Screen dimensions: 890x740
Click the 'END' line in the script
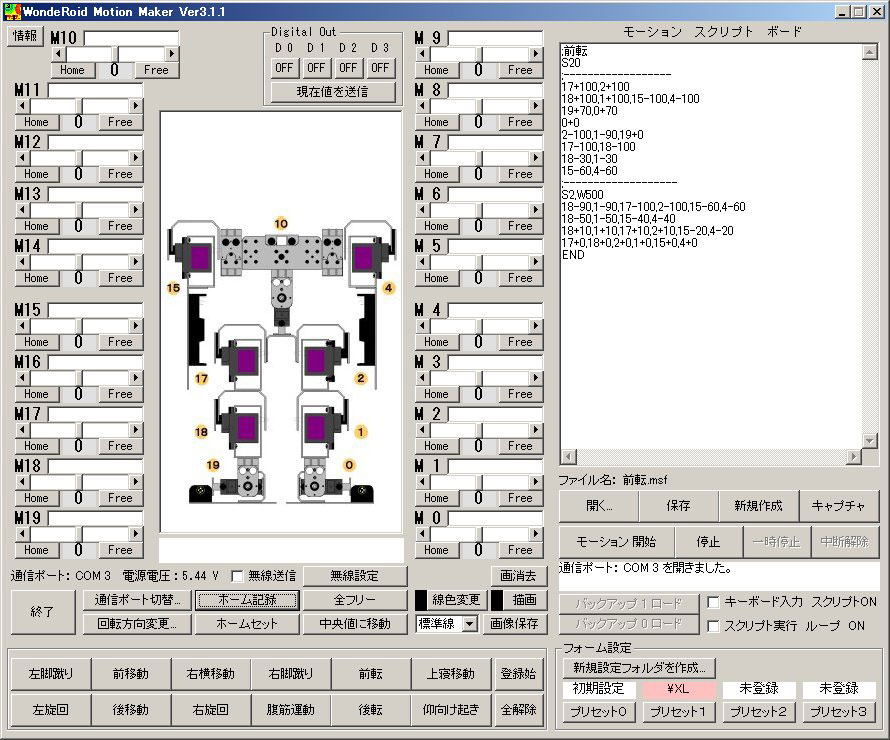573,255
